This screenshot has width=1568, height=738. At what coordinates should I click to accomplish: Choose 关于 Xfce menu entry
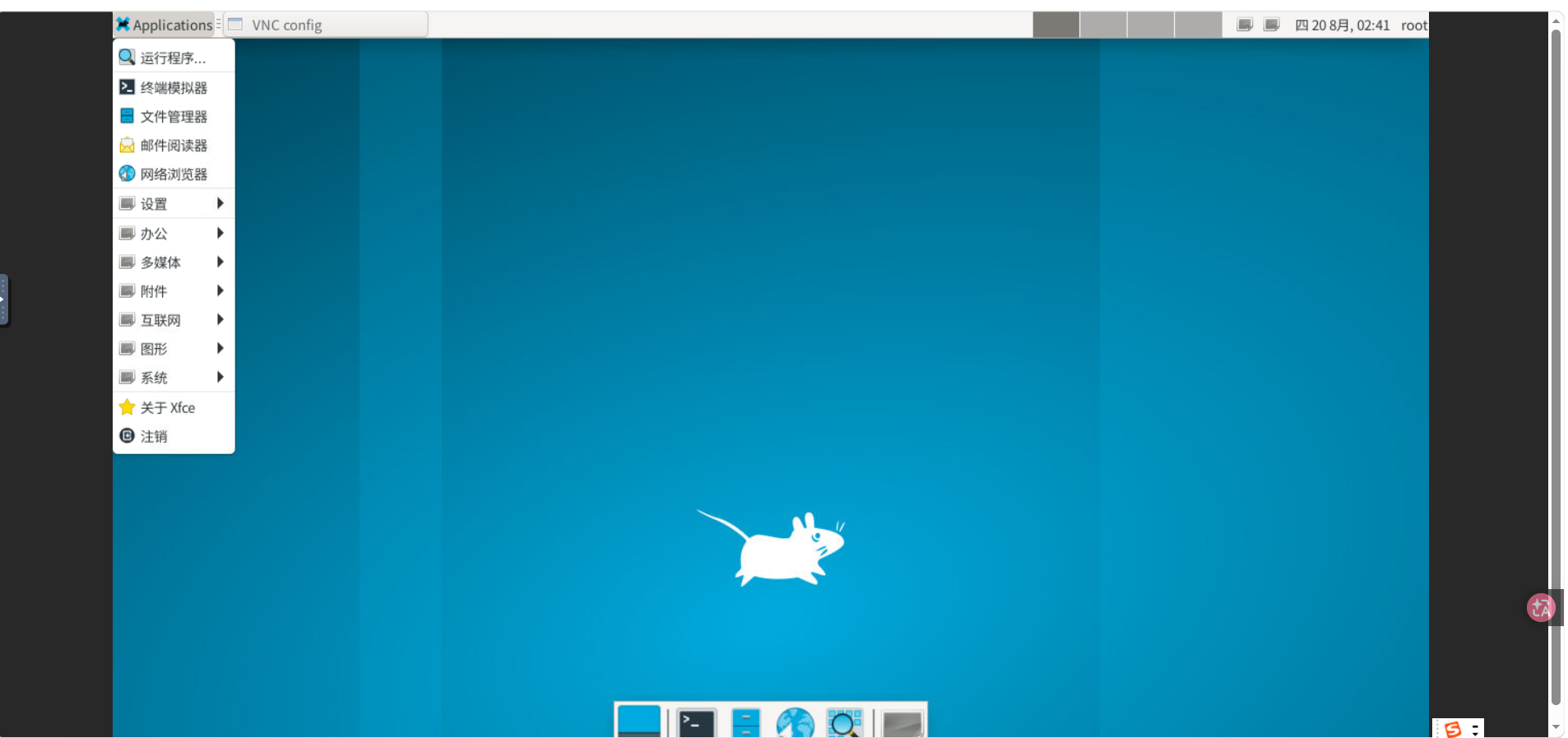[x=174, y=407]
